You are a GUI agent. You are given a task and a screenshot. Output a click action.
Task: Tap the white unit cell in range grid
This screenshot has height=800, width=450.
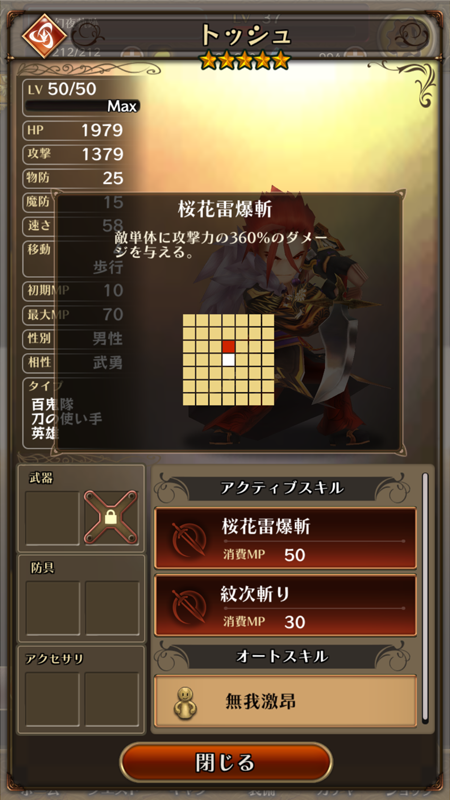pos(229,360)
